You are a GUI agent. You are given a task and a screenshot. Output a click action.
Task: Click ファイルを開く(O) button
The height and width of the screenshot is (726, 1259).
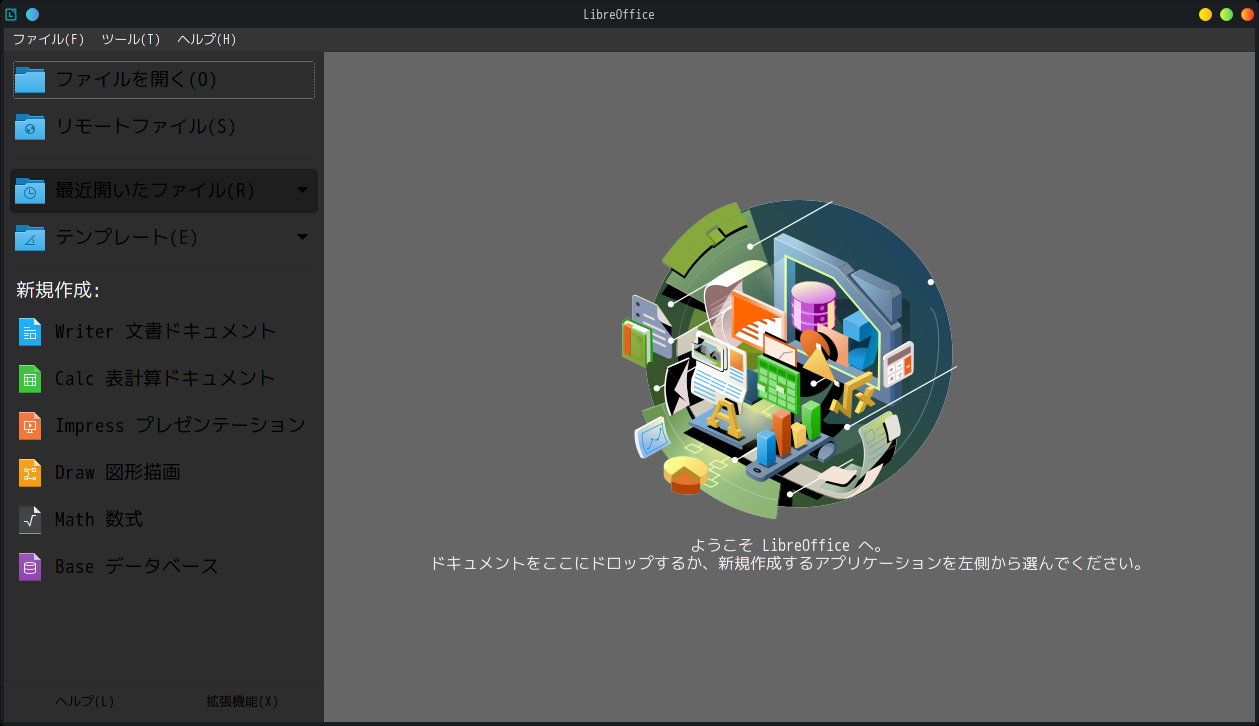(x=164, y=80)
